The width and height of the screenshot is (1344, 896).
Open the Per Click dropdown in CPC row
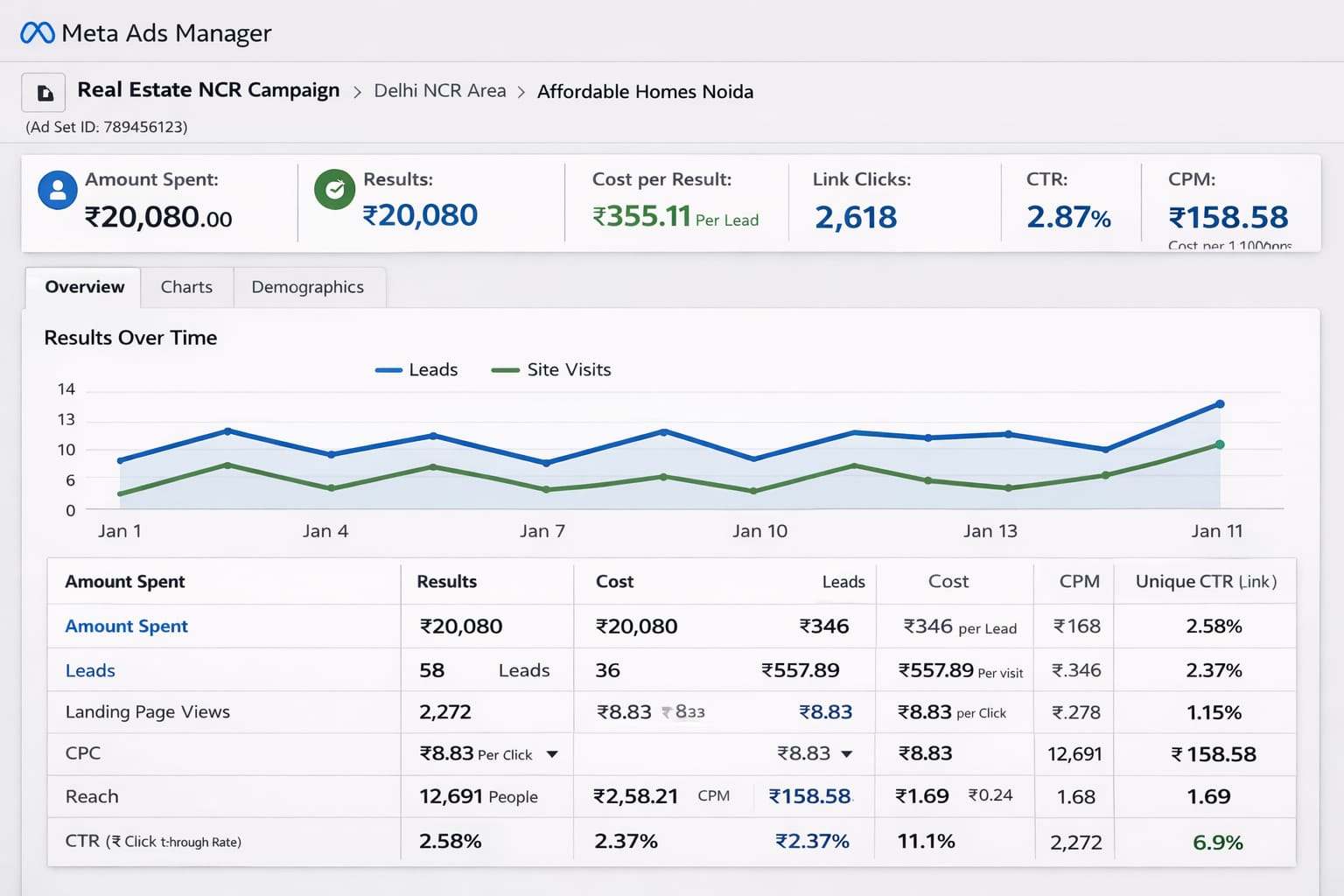[x=552, y=753]
